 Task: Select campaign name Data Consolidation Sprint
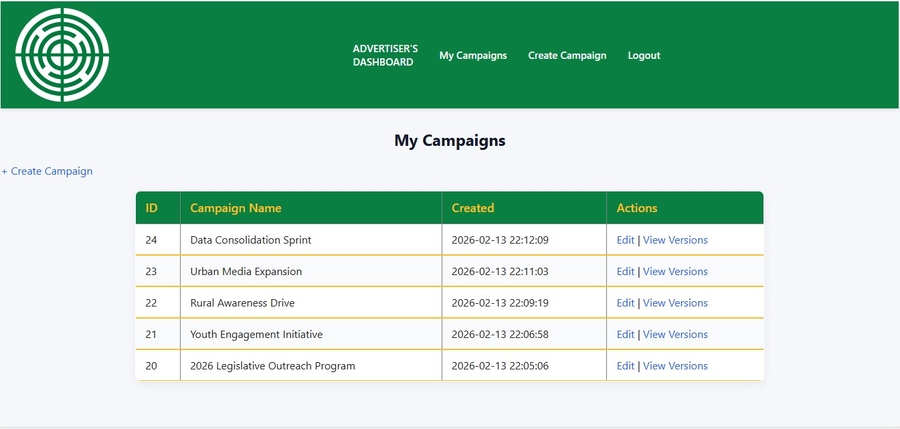click(251, 240)
